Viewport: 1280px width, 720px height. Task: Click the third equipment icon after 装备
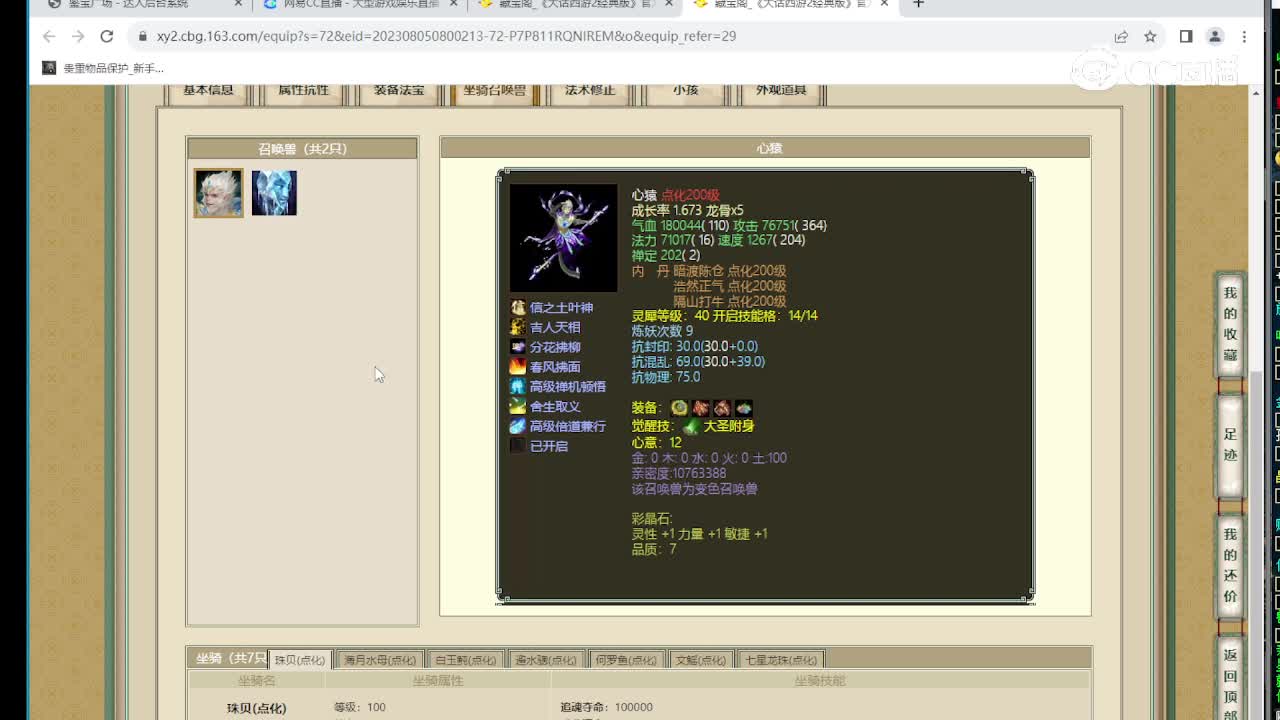(x=722, y=408)
